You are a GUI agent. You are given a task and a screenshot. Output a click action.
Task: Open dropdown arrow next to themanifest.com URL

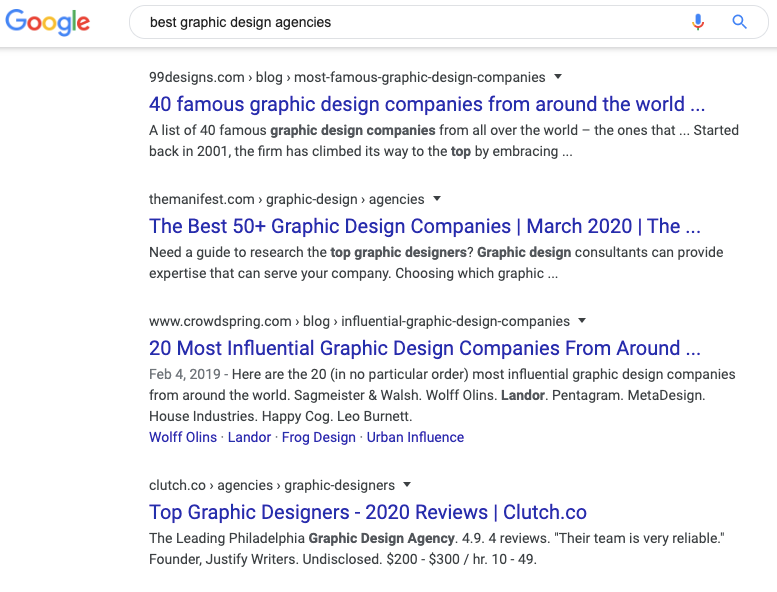click(x=437, y=199)
